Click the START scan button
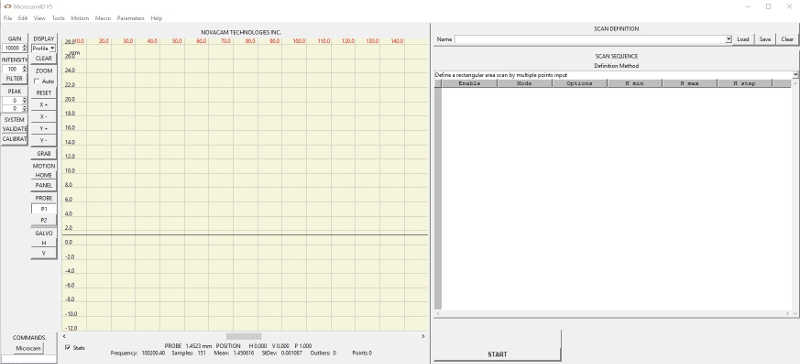The width and height of the screenshot is (800, 364). tap(497, 354)
